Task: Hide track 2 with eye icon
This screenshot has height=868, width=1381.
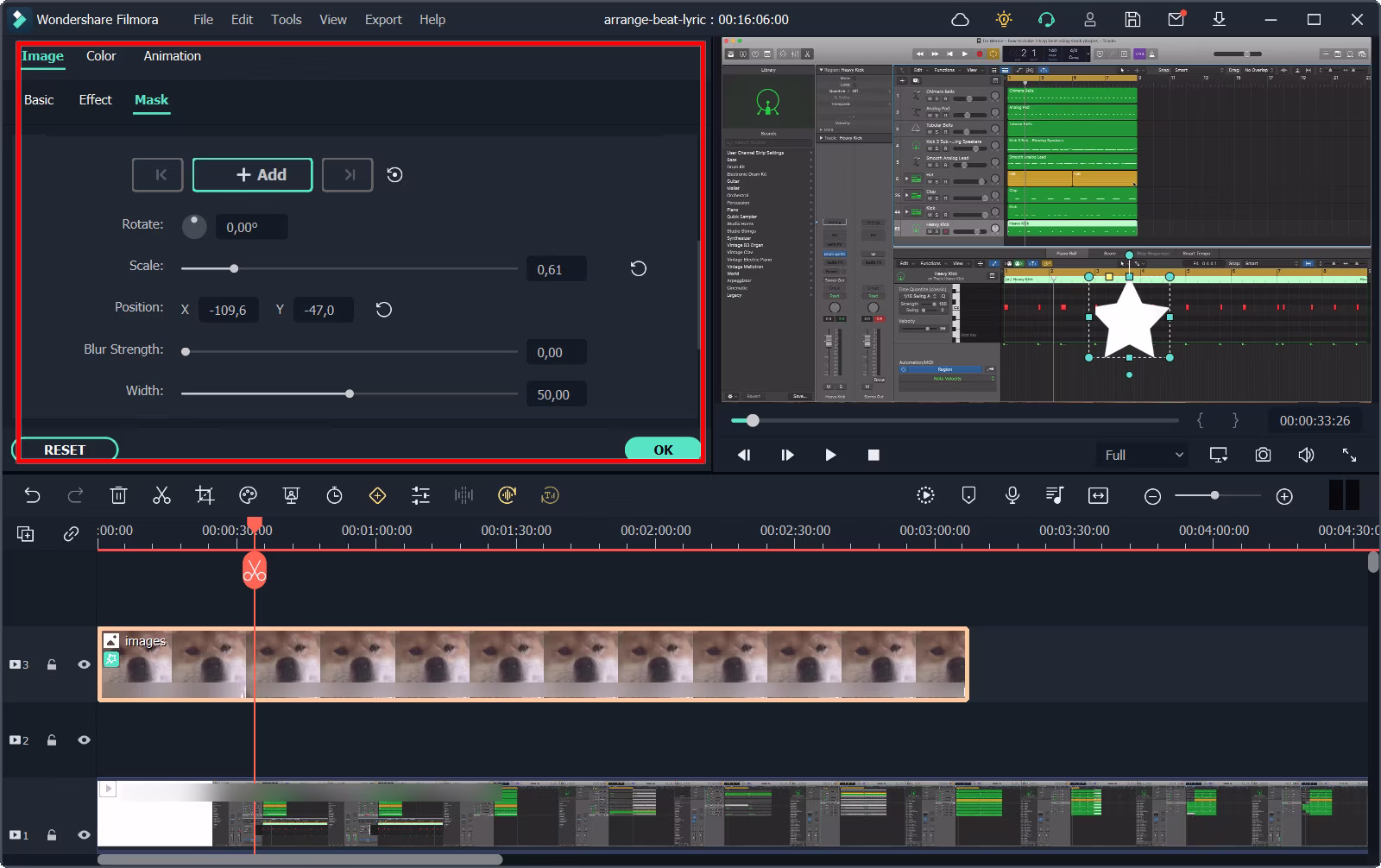Action: click(x=84, y=739)
